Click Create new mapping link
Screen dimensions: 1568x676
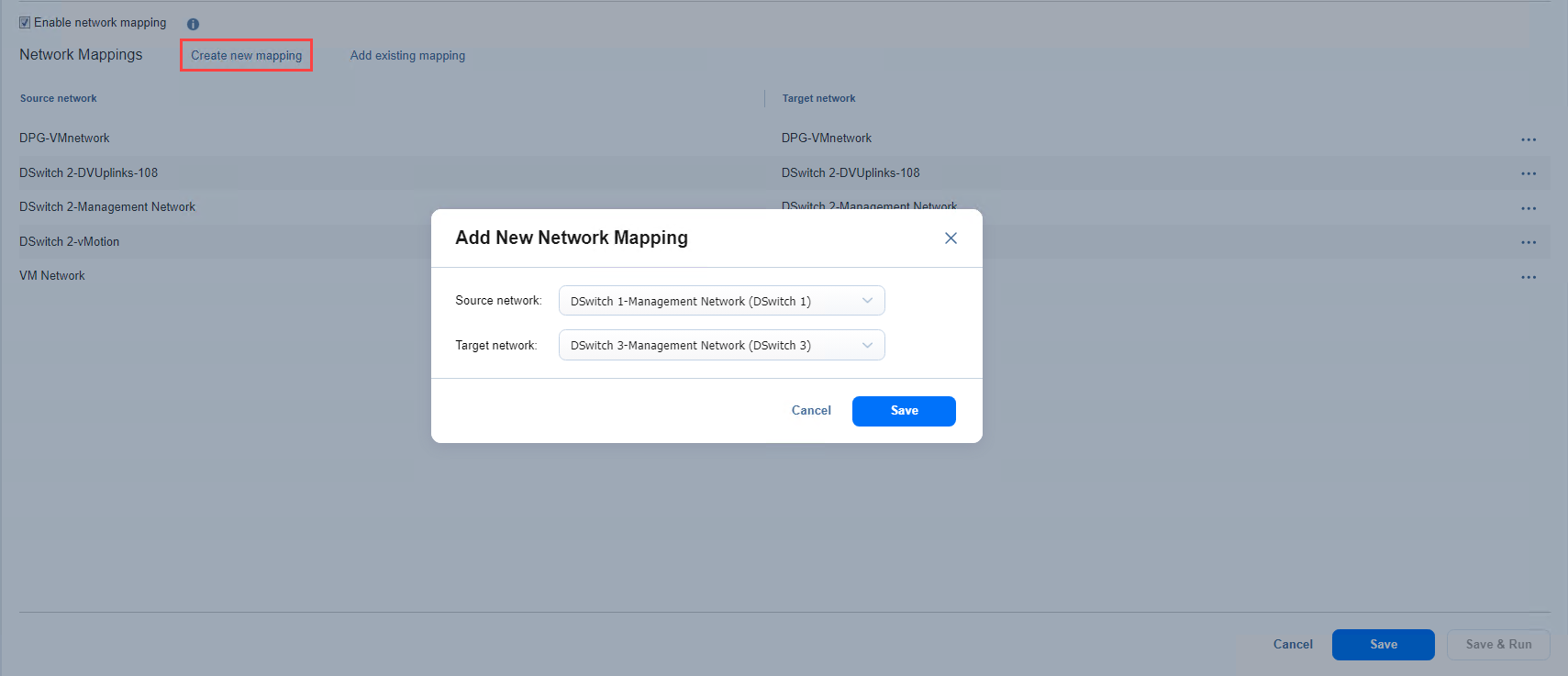point(246,55)
